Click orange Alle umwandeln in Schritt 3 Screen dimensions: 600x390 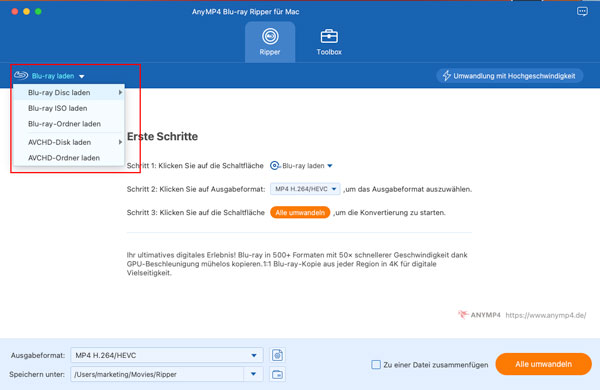(300, 212)
